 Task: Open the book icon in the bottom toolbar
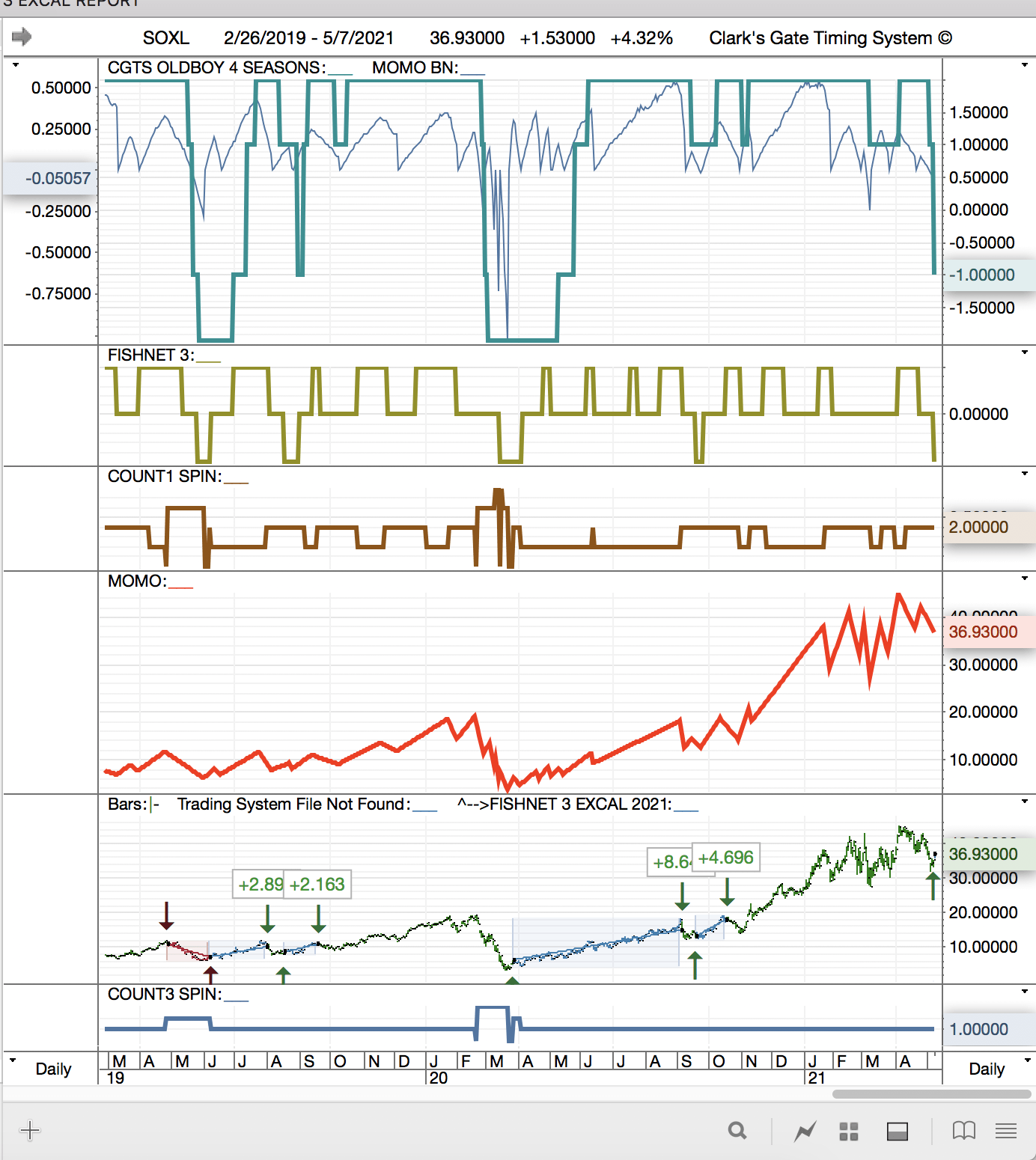point(964,1131)
